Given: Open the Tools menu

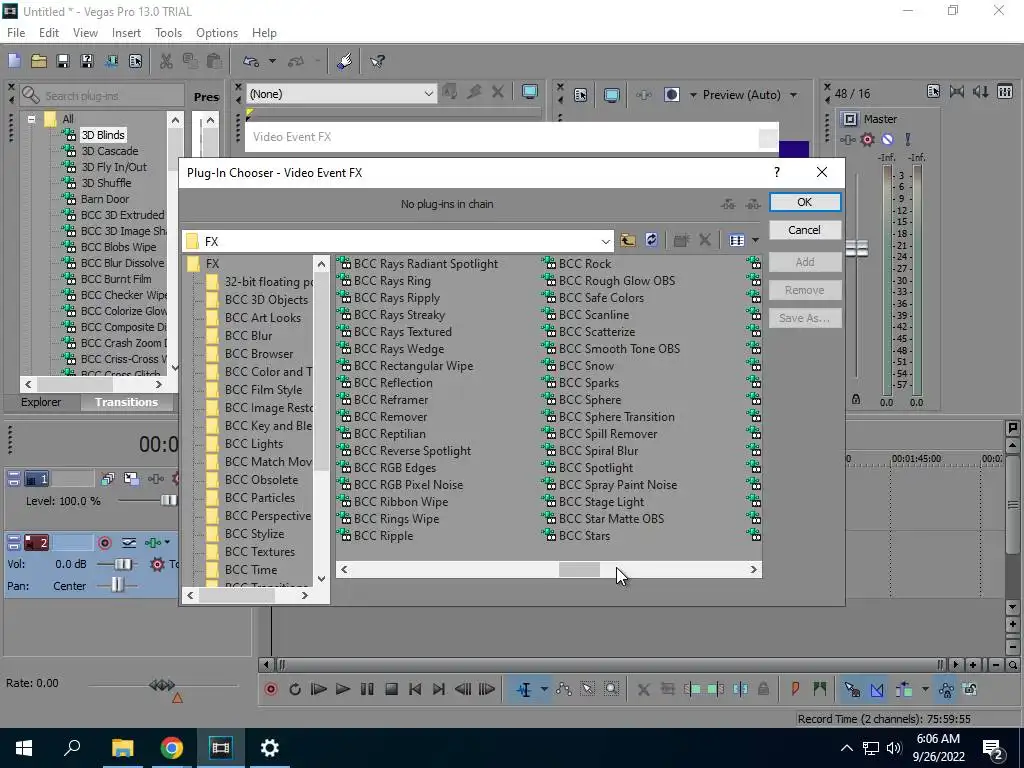Looking at the screenshot, I should pyautogui.click(x=168, y=33).
